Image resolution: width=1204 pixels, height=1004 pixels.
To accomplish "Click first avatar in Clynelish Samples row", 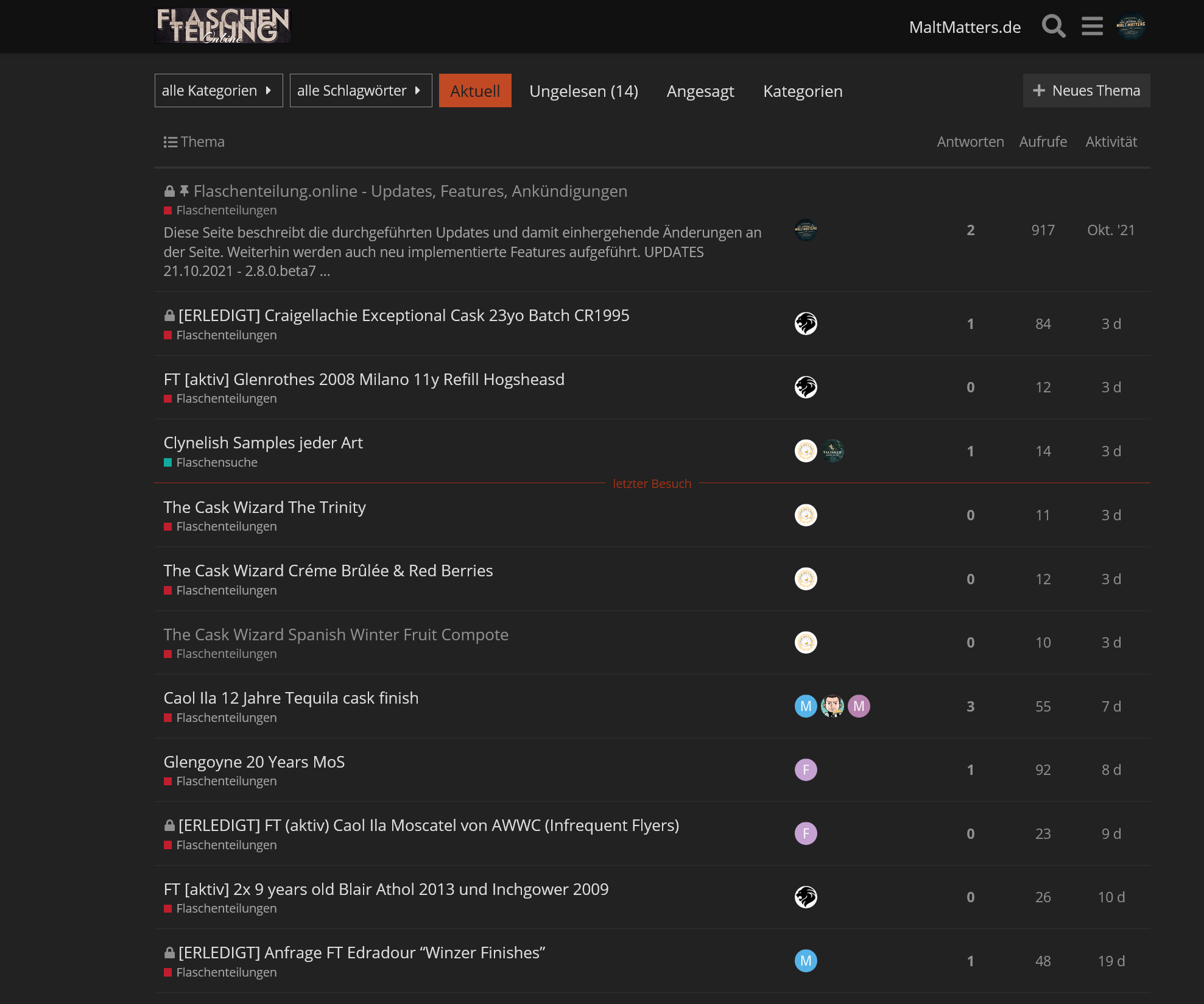I will pos(806,451).
